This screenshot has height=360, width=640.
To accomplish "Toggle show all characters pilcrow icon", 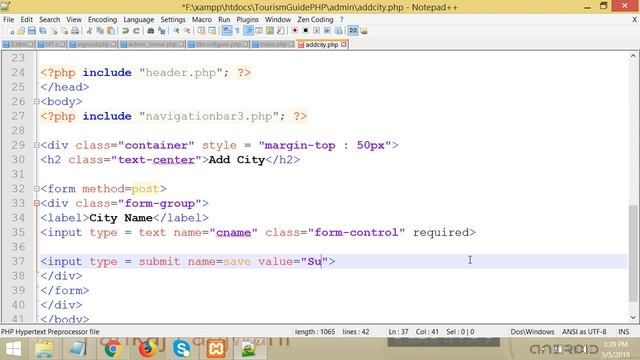I will [237, 31].
